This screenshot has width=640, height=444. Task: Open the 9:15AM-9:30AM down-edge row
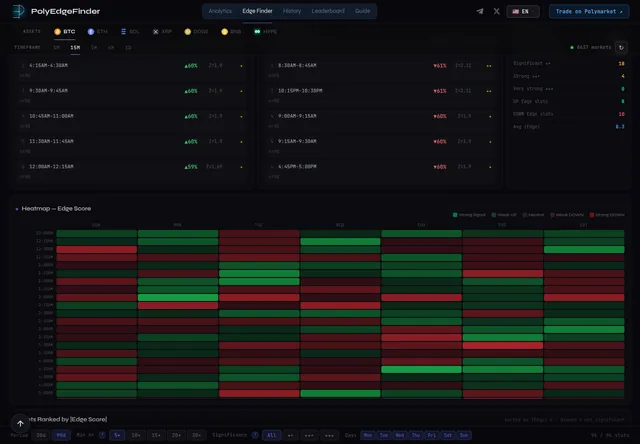click(381, 146)
